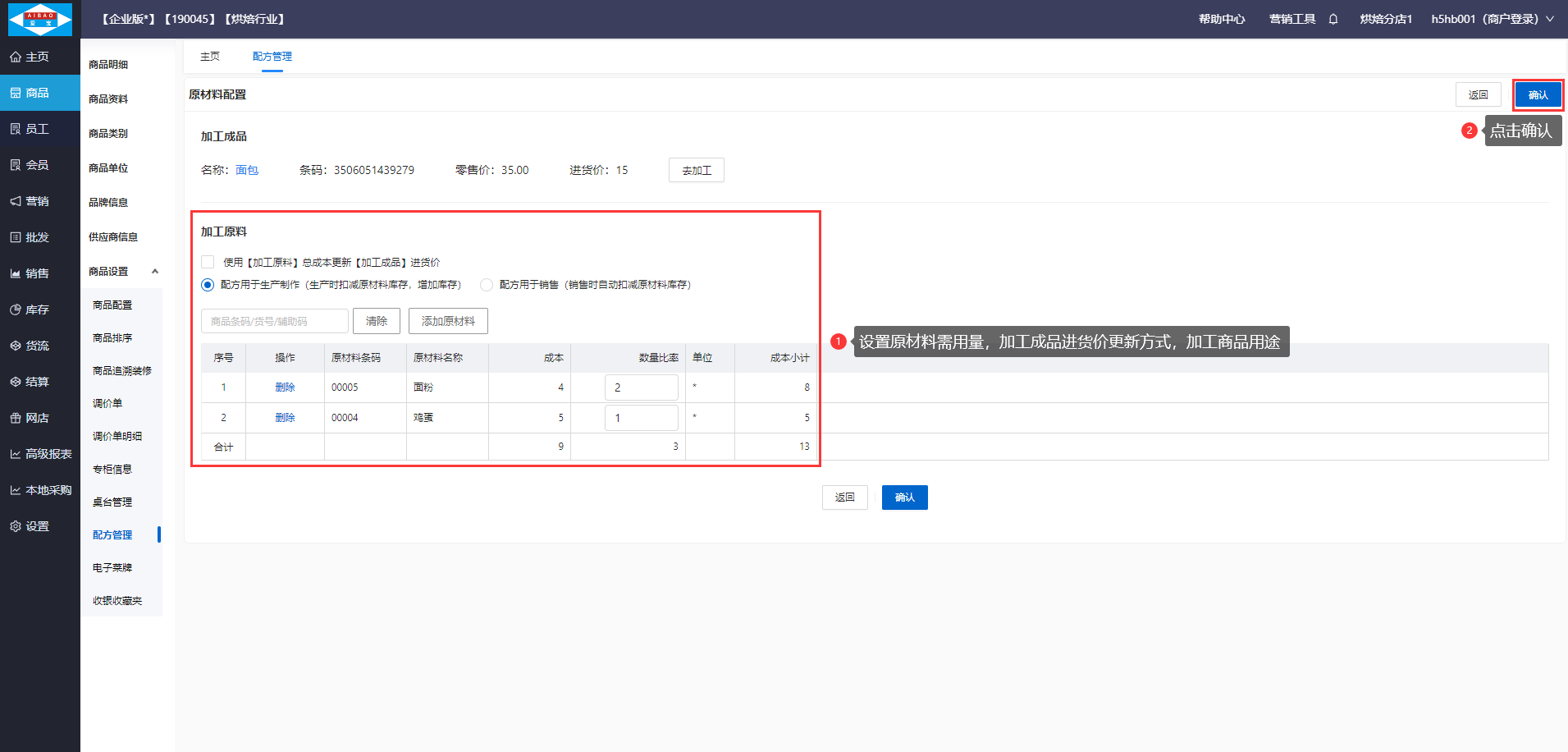Open the 销售 sales chart icon

(16, 273)
